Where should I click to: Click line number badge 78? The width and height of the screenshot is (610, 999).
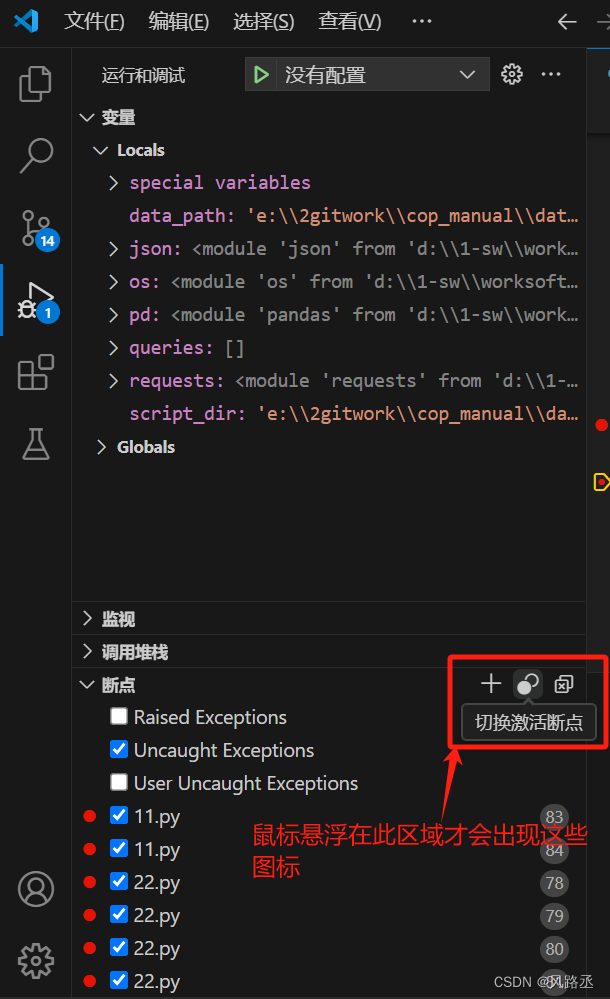pyautogui.click(x=554, y=882)
